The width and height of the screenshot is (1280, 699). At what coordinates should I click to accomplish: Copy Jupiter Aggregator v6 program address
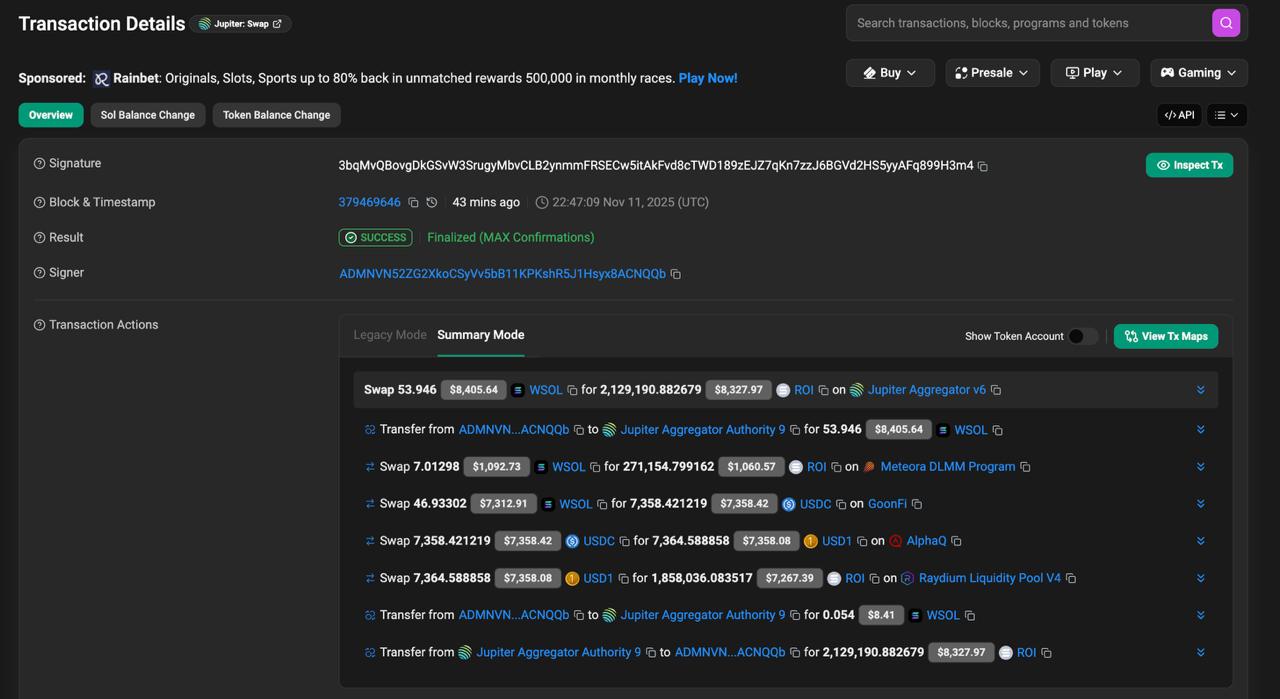(996, 390)
